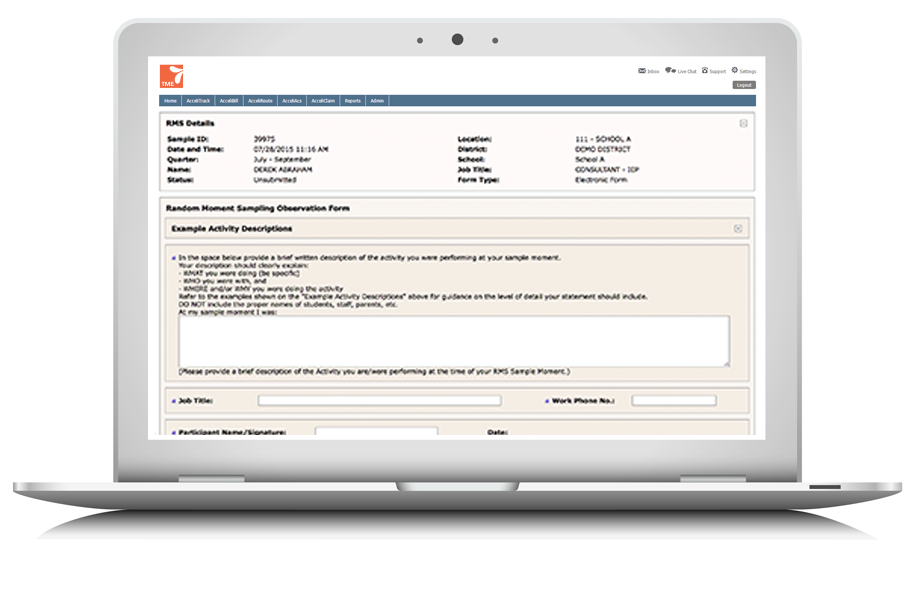Click the name DEREK ABRAHAM
Screen dimensions: 915x590
(283, 170)
